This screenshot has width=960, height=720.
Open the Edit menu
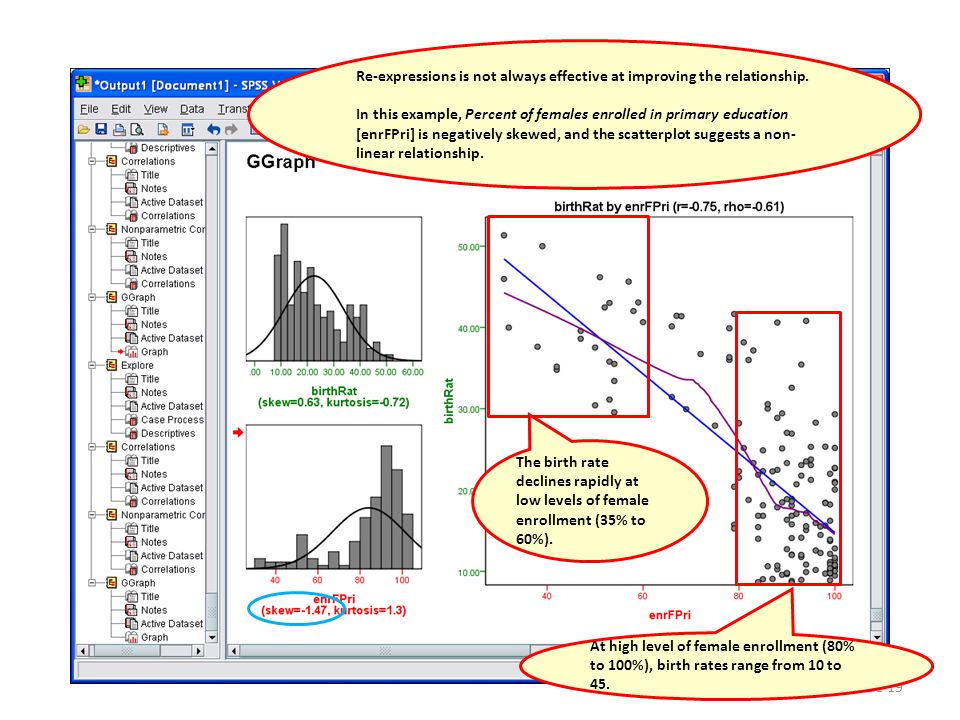(121, 109)
